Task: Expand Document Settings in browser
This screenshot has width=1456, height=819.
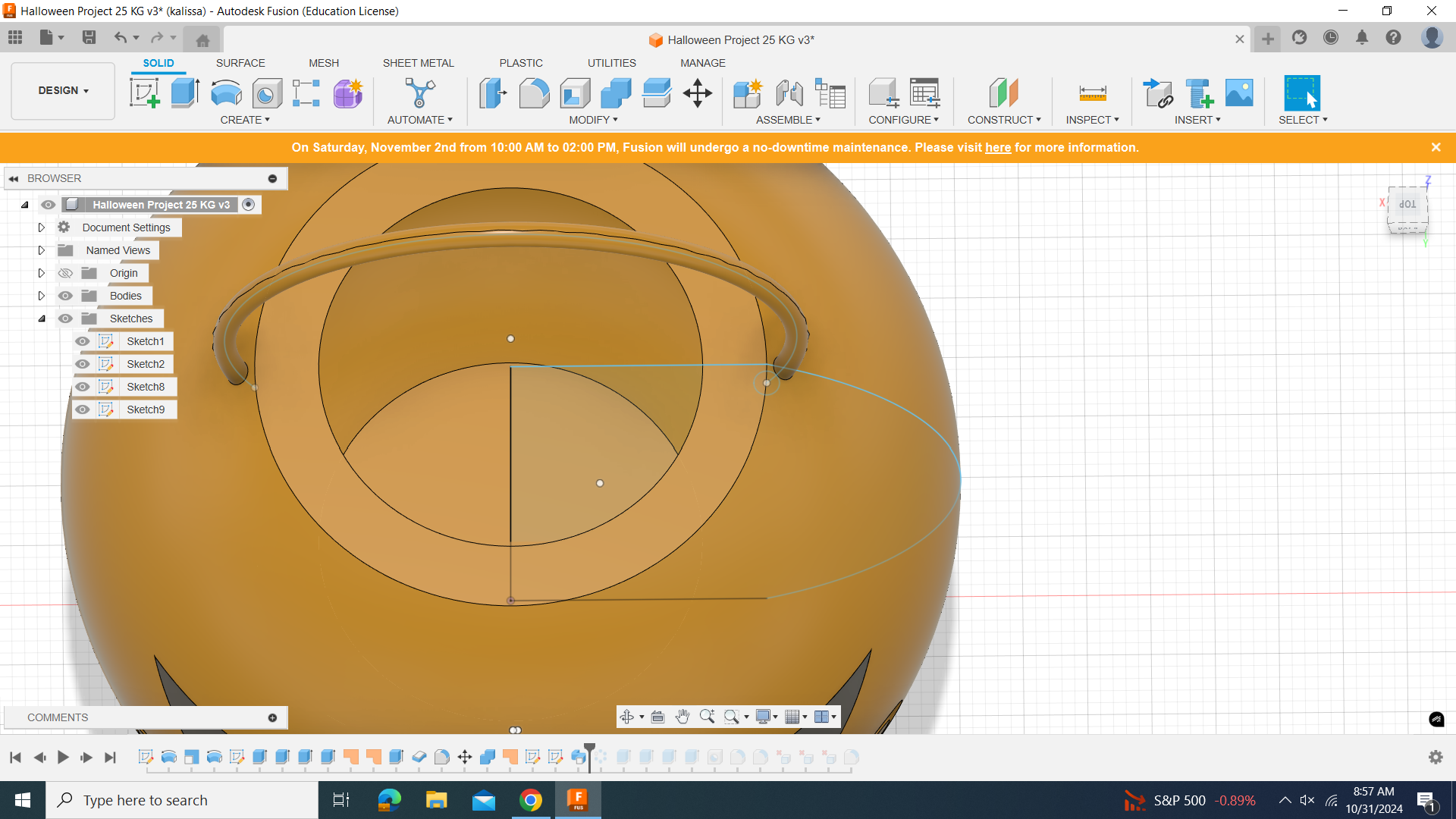Action: click(41, 227)
